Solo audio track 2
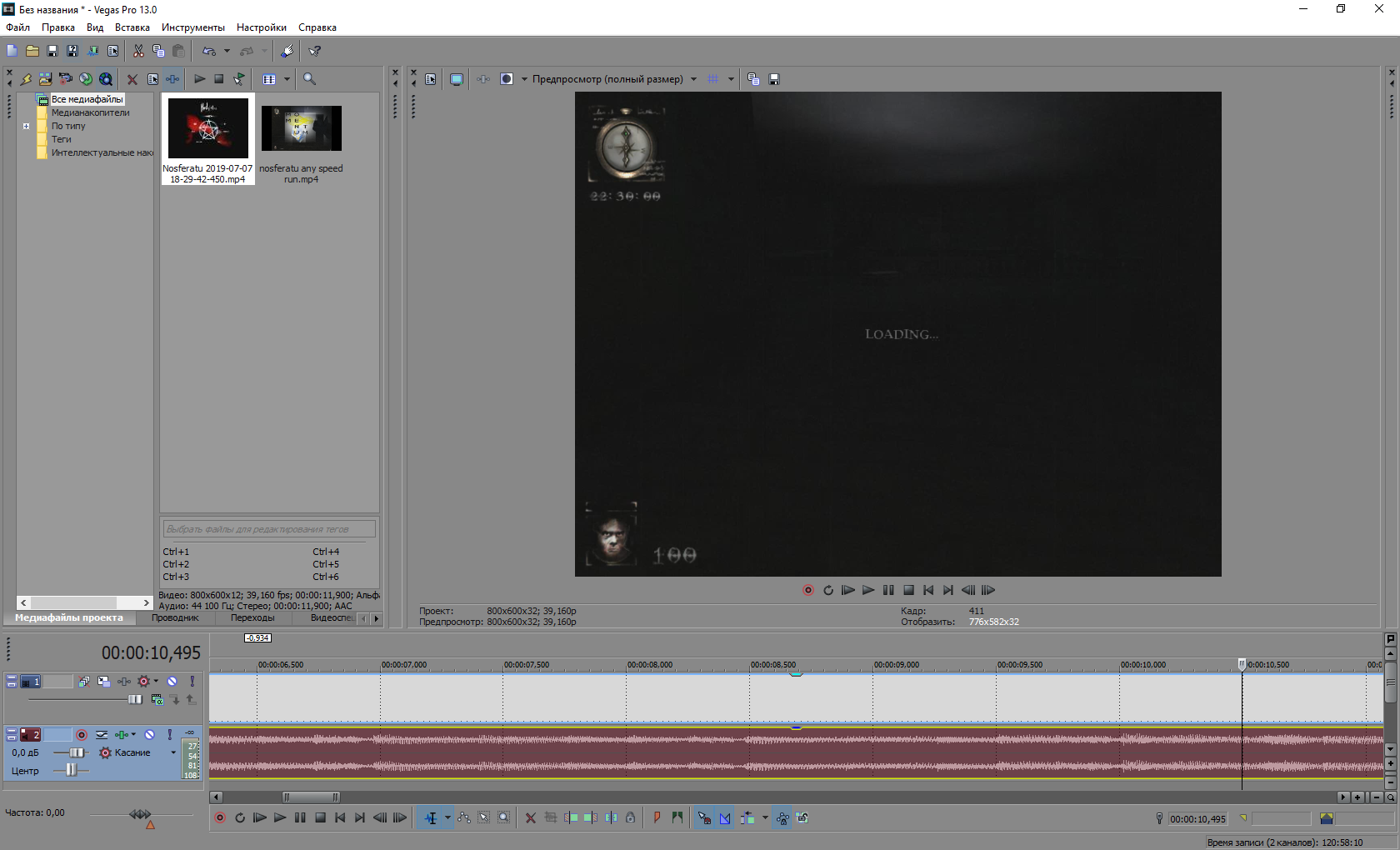The height and width of the screenshot is (850, 1400). (x=170, y=735)
